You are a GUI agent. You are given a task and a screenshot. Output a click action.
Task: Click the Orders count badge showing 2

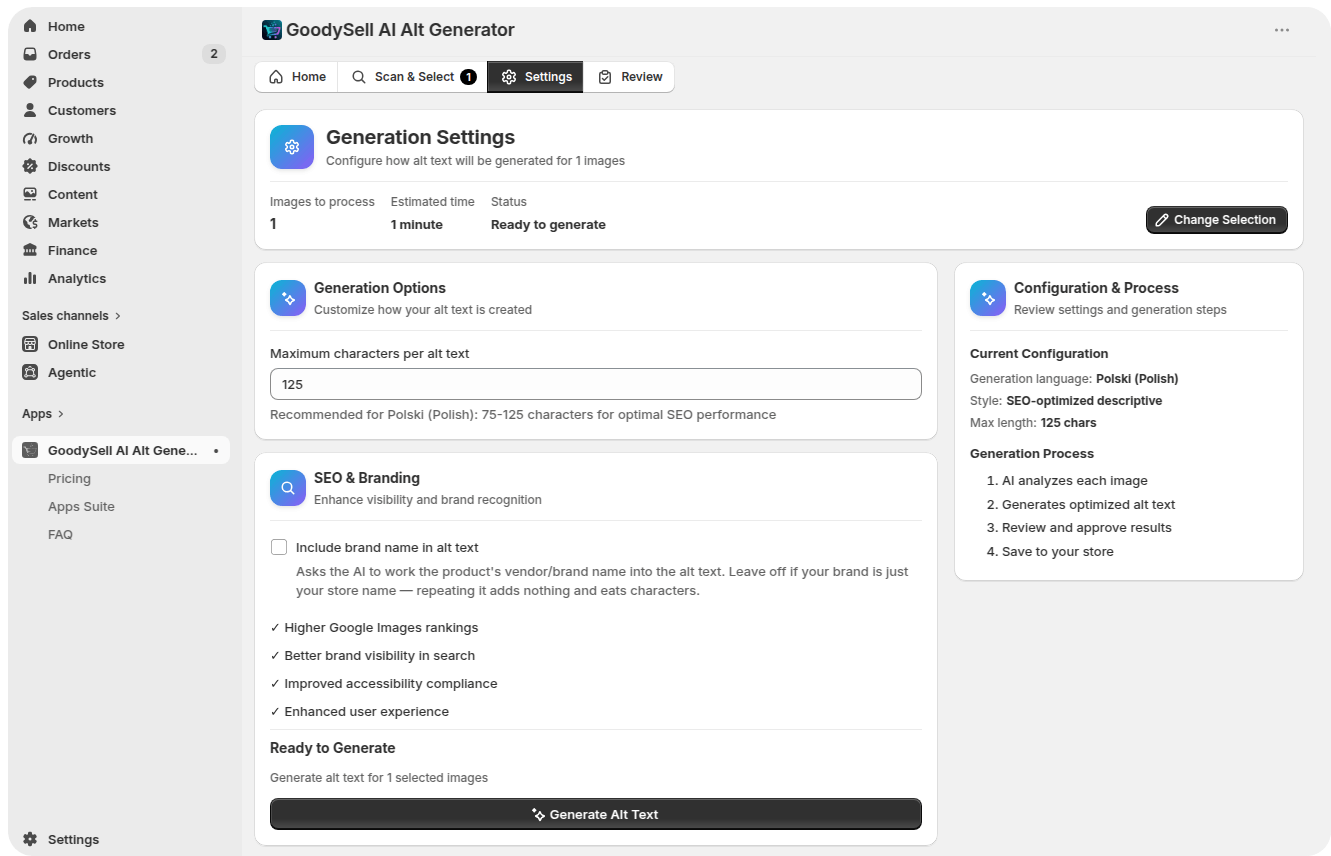pos(214,54)
